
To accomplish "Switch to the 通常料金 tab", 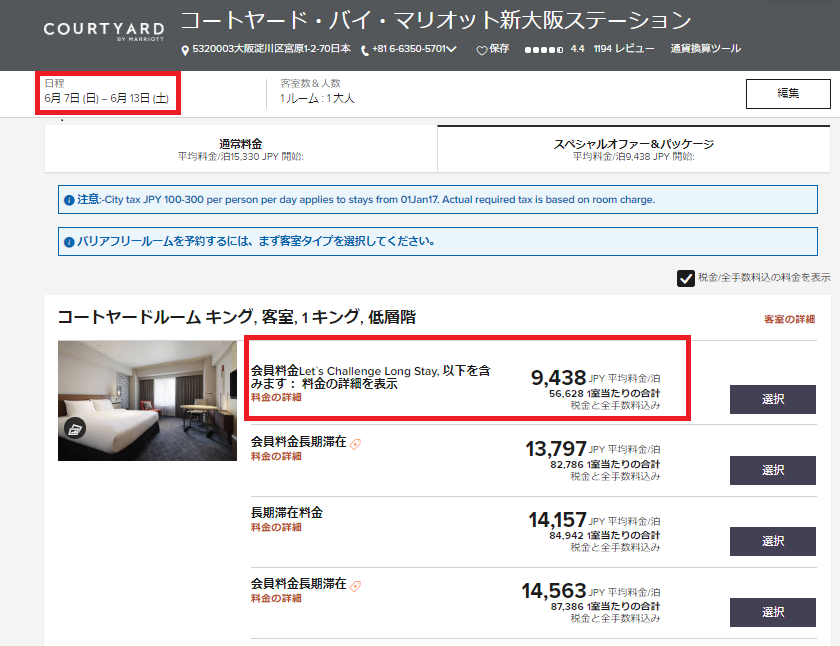I will click(x=241, y=149).
